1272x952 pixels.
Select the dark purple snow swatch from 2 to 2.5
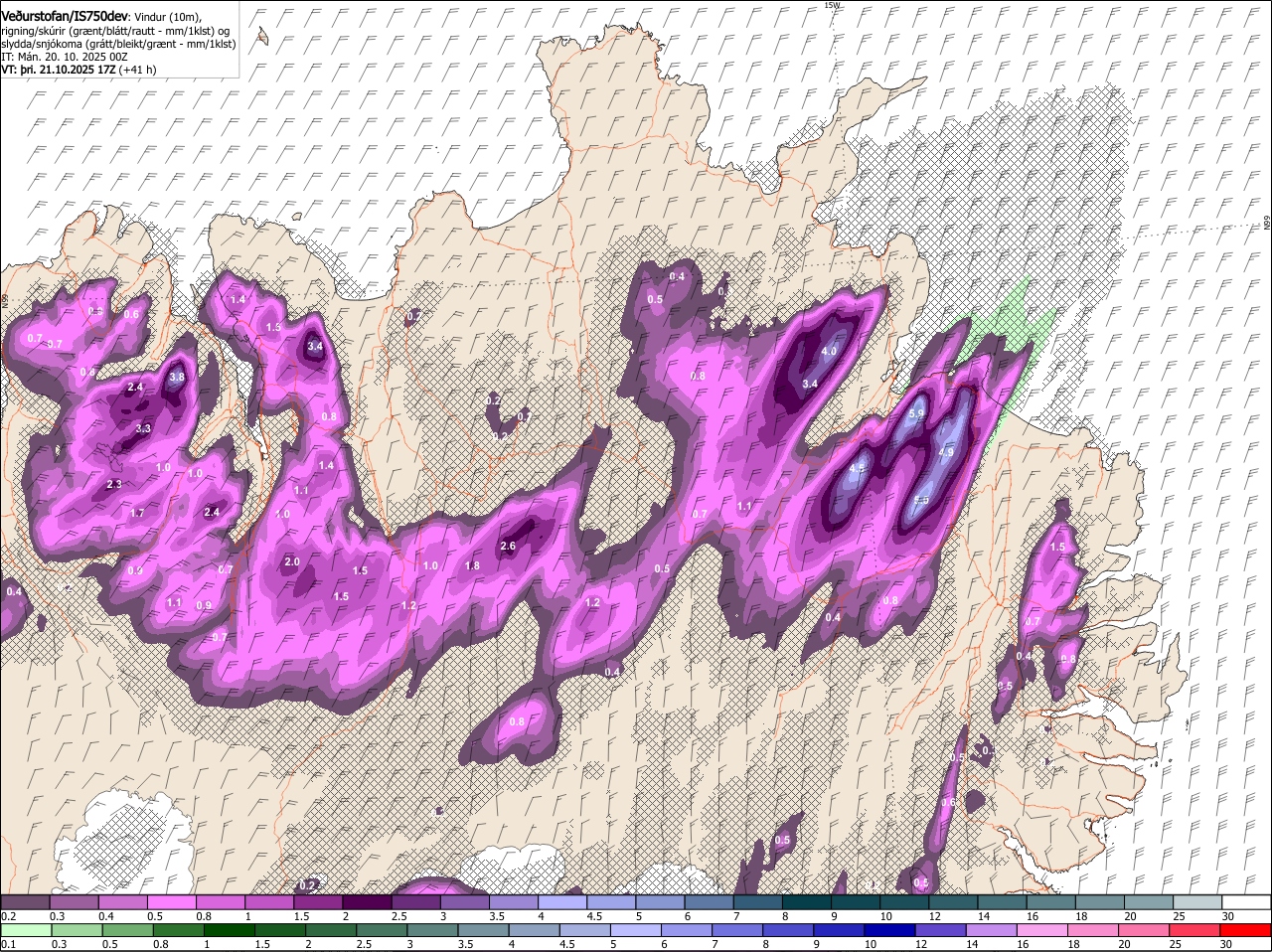[367, 902]
